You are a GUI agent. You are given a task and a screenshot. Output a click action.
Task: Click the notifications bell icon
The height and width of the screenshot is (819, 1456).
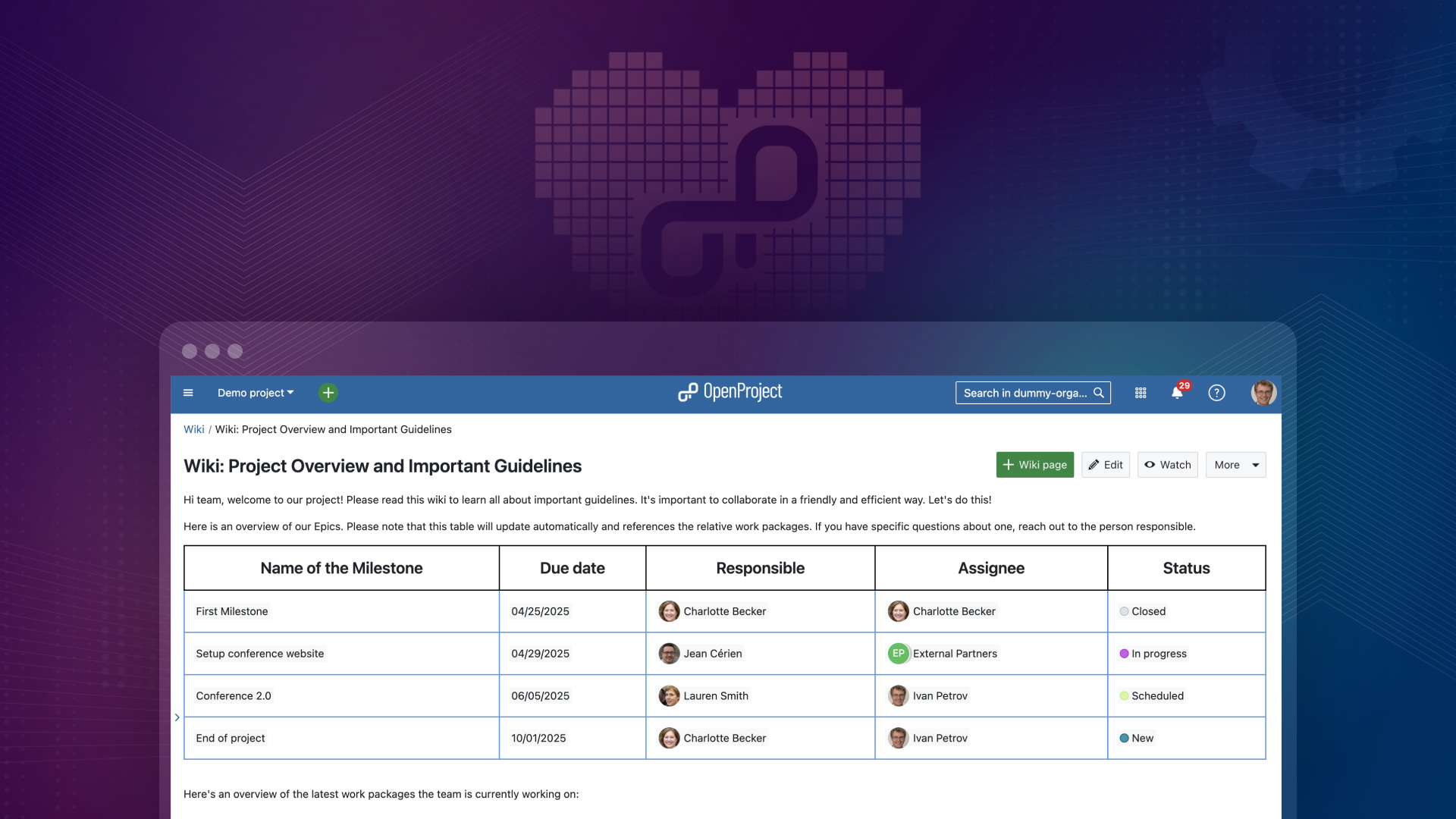click(x=1177, y=392)
